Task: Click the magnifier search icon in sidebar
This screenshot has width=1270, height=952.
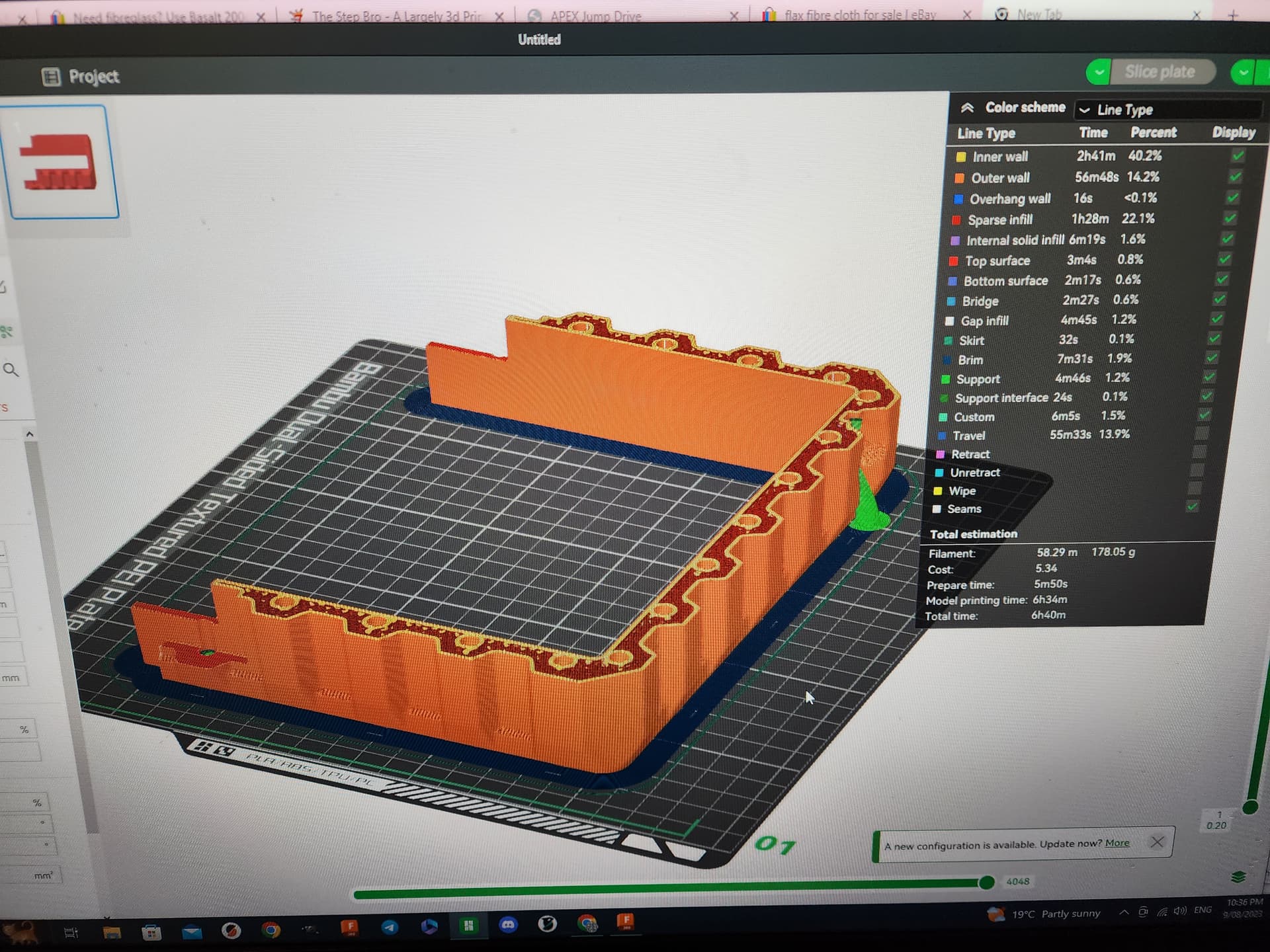Action: [11, 370]
